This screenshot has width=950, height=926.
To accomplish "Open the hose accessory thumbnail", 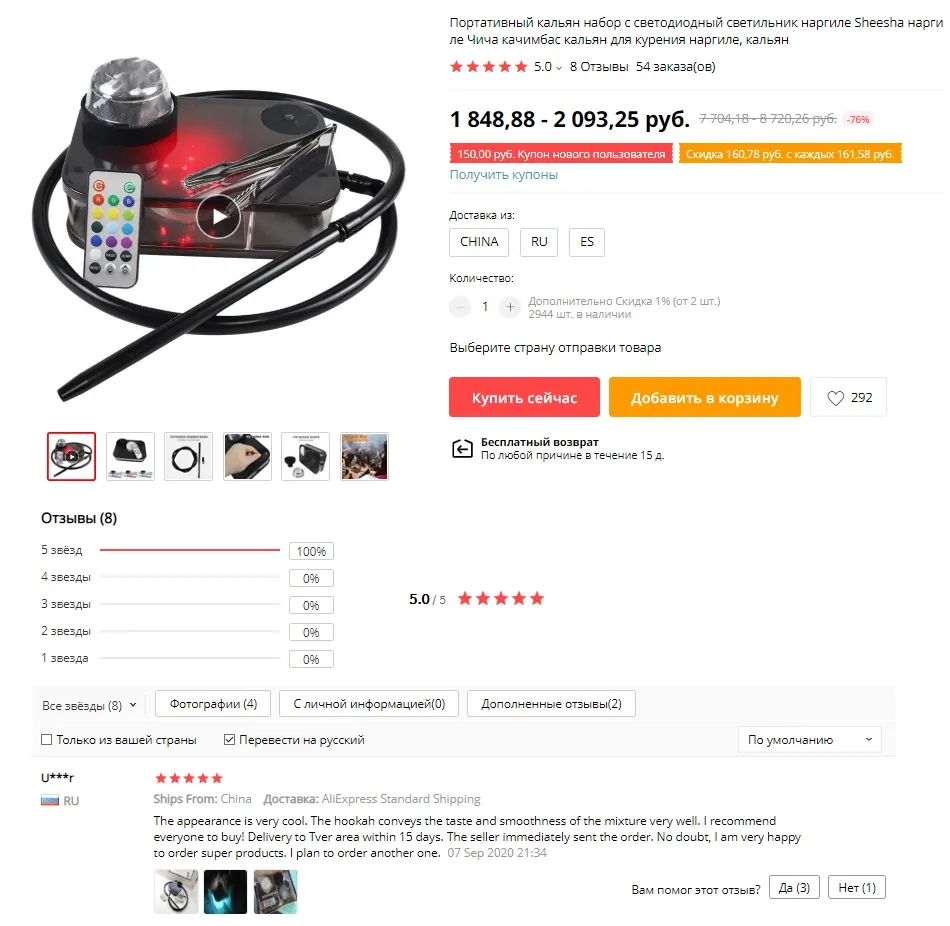I will [188, 456].
